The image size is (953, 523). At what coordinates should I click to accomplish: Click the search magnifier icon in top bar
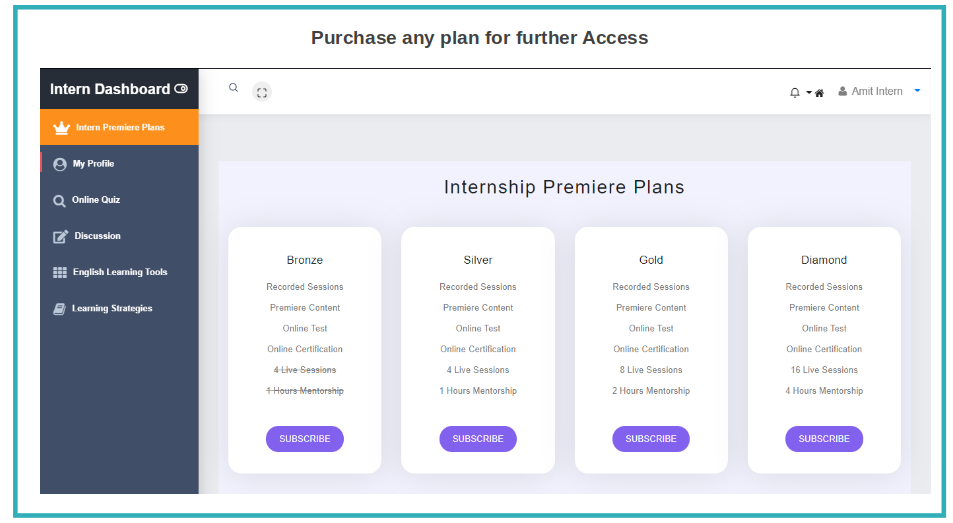(233, 88)
